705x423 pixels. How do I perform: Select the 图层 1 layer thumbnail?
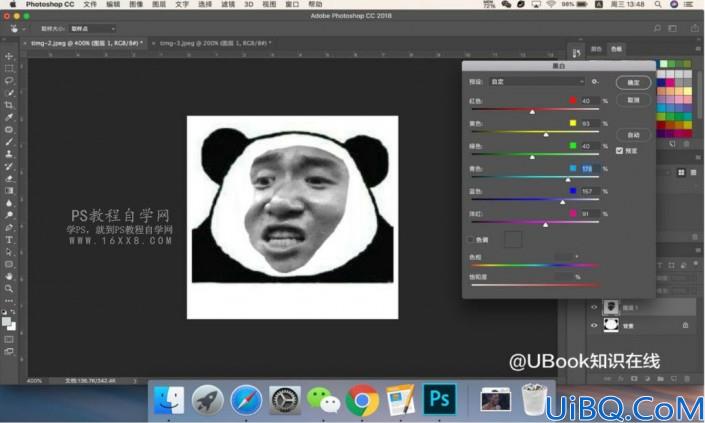pyautogui.click(x=611, y=307)
